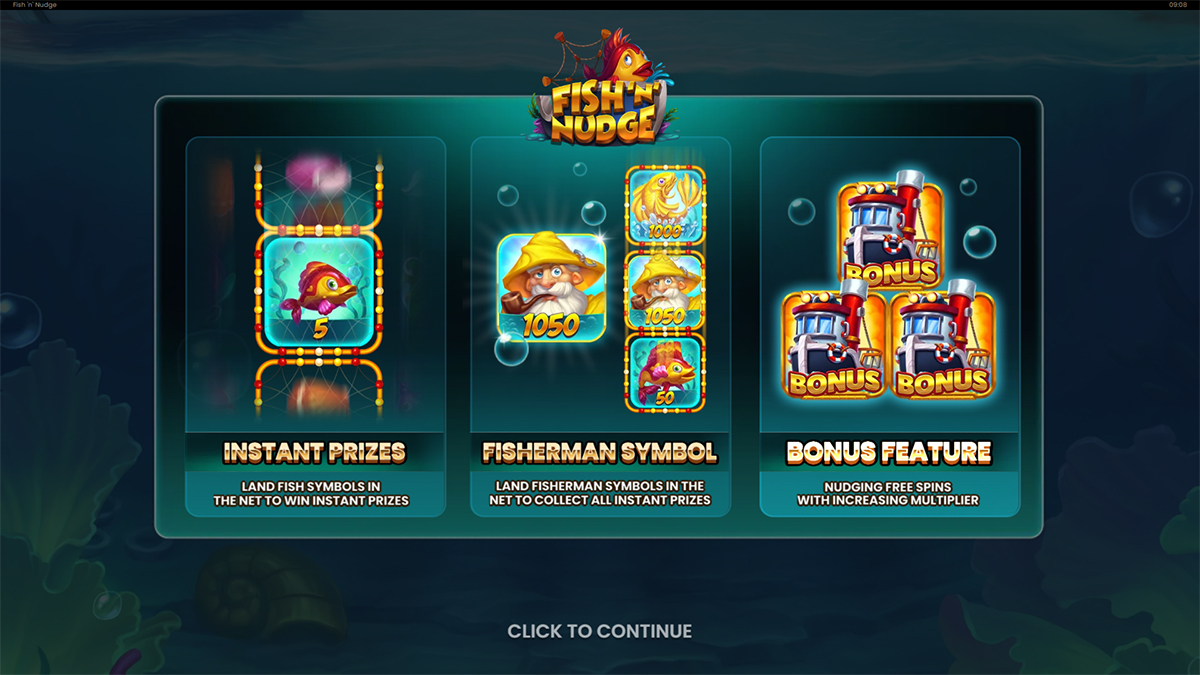The height and width of the screenshot is (675, 1200).
Task: Click the 'Nudging free spins' description text
Action: pyautogui.click(x=888, y=493)
